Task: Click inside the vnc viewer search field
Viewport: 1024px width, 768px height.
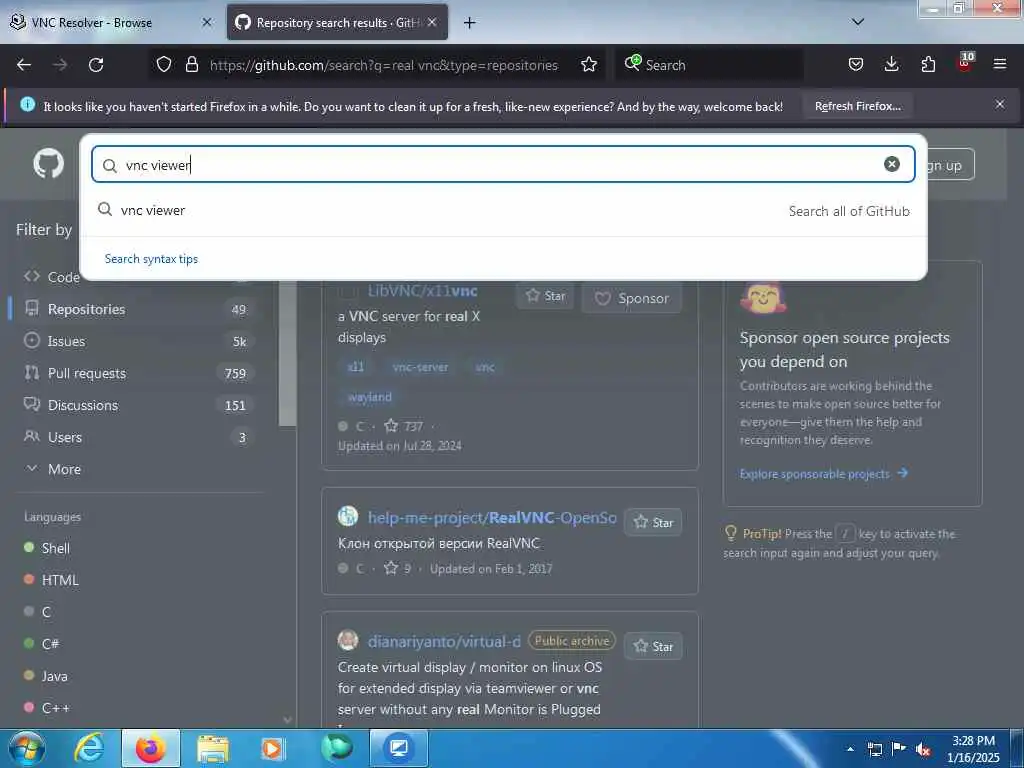Action: point(503,164)
